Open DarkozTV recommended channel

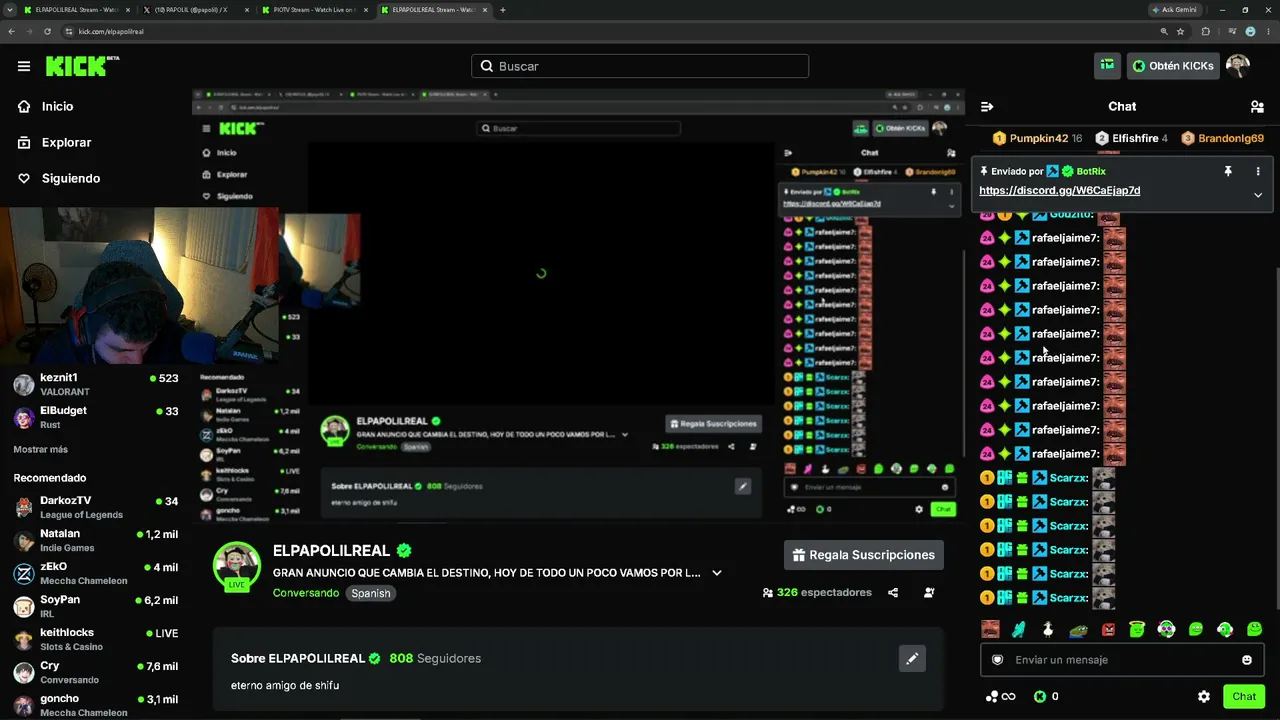coord(96,507)
